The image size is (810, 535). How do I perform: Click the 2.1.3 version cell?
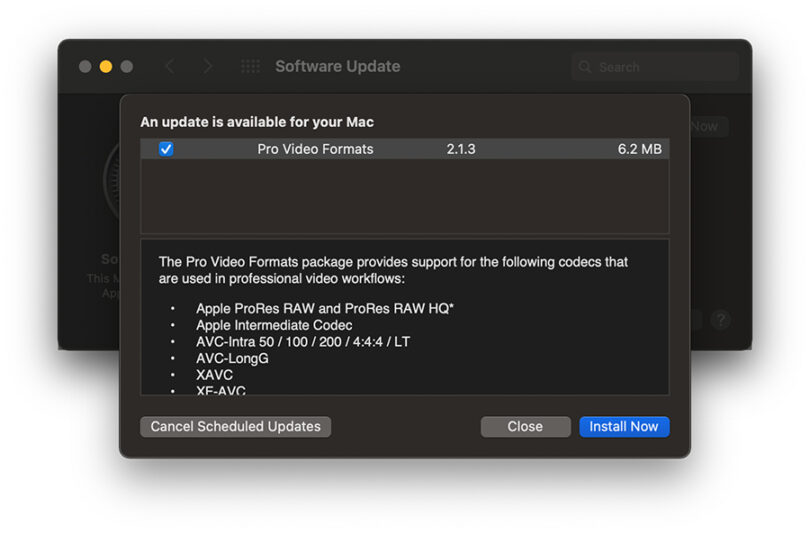click(x=460, y=149)
